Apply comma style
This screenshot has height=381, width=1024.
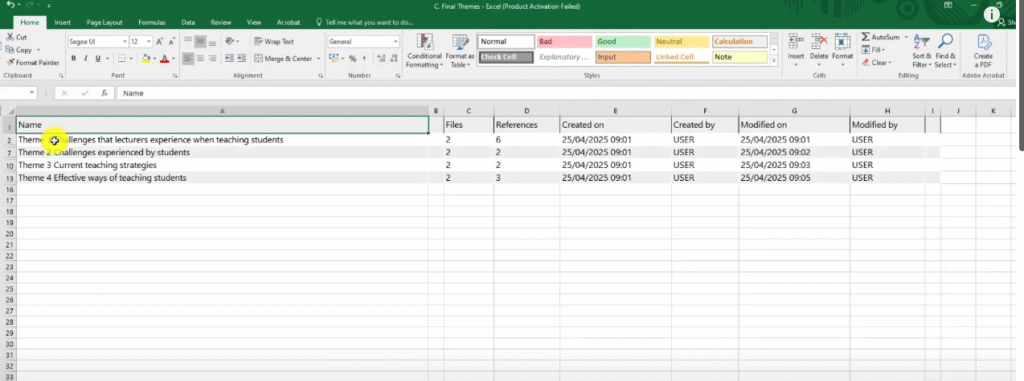[364, 59]
